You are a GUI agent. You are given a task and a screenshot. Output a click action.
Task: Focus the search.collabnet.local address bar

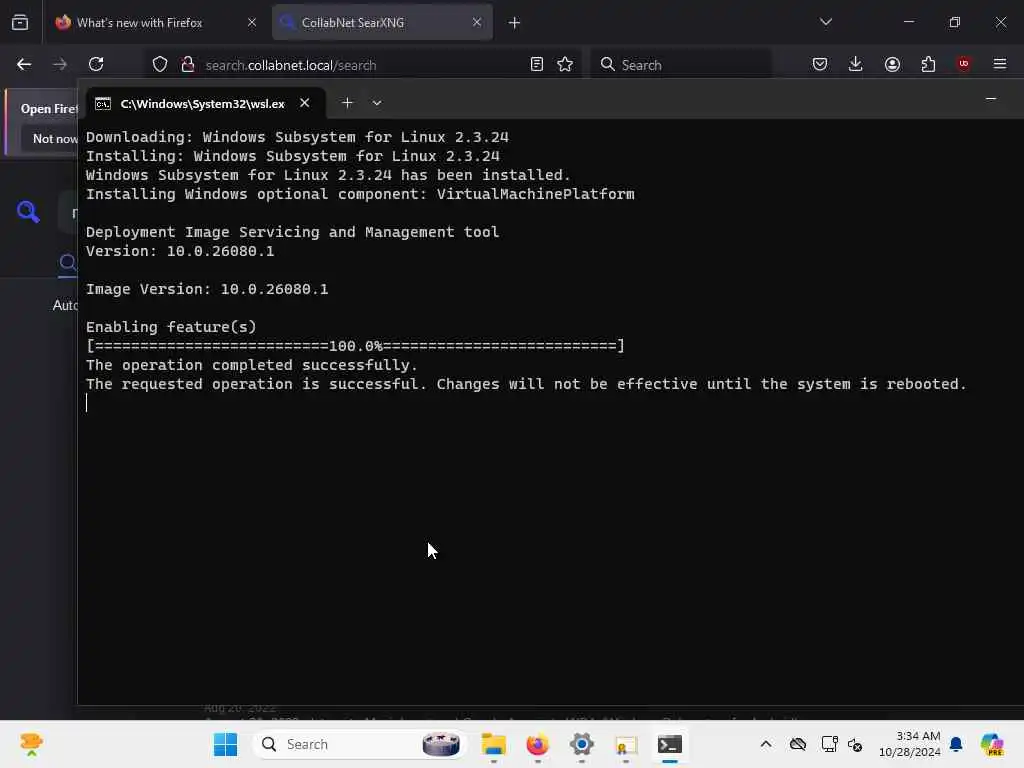(x=362, y=65)
